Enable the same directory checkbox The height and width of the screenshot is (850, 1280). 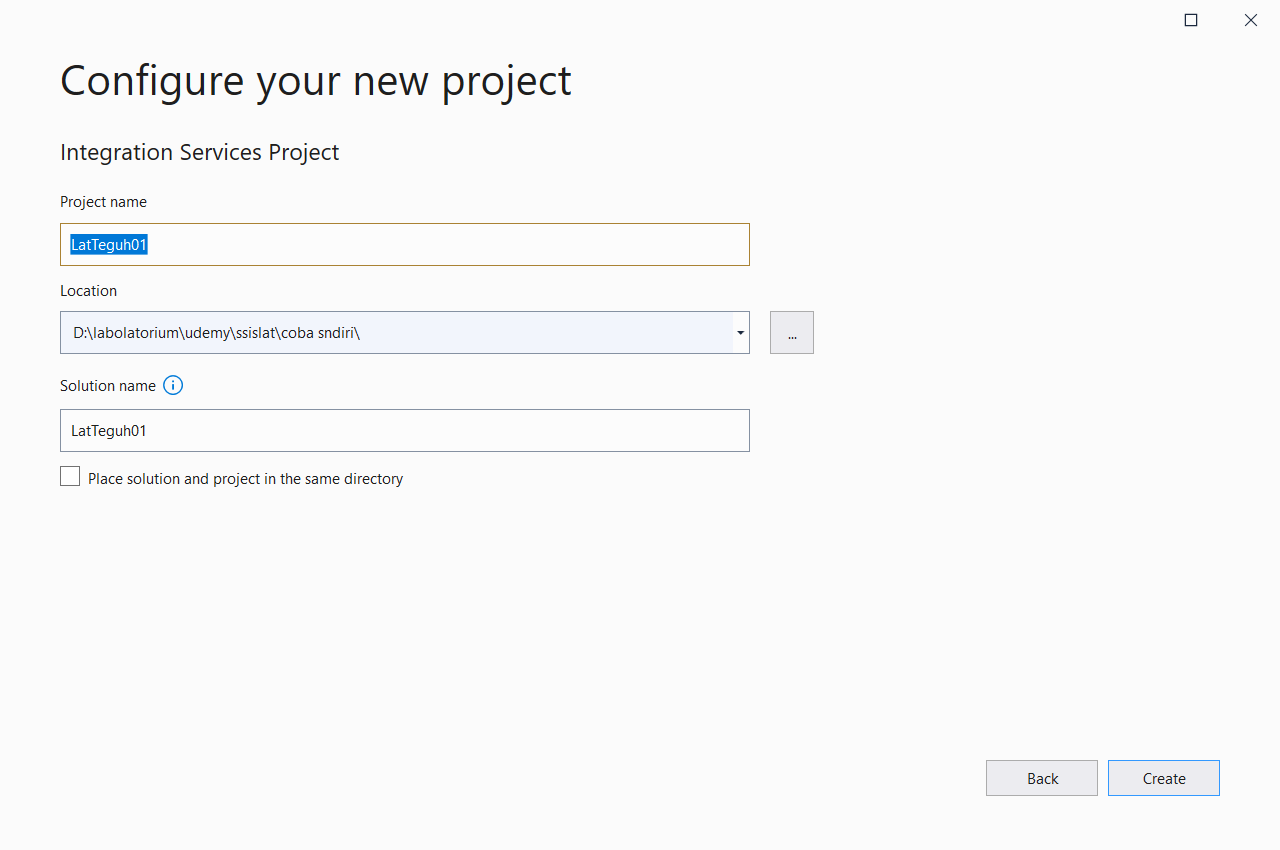pyautogui.click(x=70, y=477)
